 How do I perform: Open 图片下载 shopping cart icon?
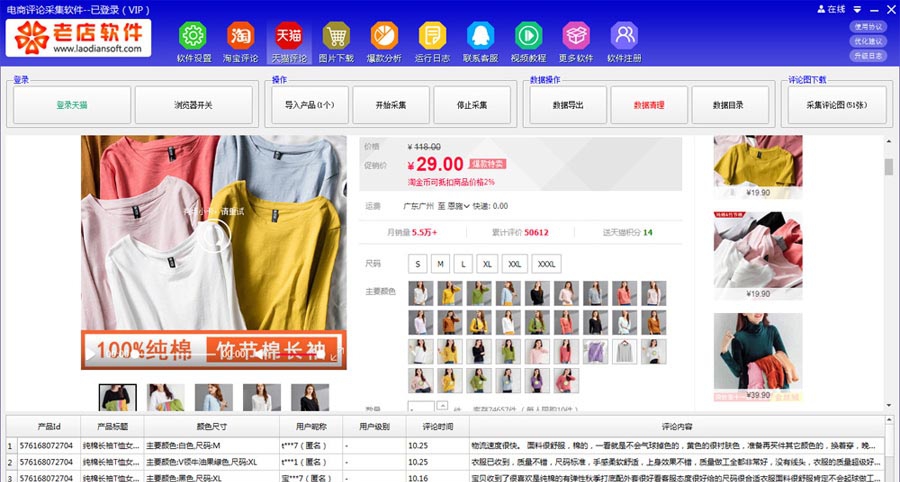point(336,36)
